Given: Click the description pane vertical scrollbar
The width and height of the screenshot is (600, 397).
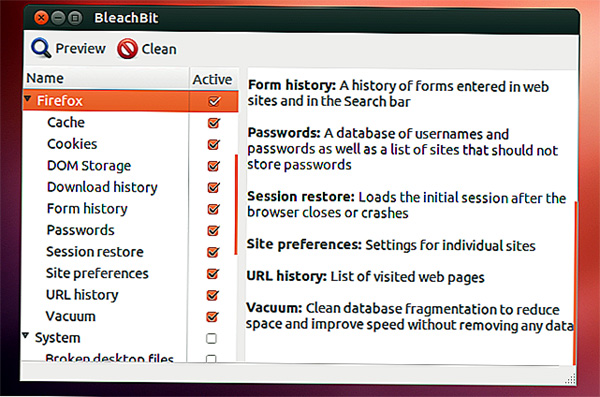Looking at the screenshot, I should [x=575, y=283].
